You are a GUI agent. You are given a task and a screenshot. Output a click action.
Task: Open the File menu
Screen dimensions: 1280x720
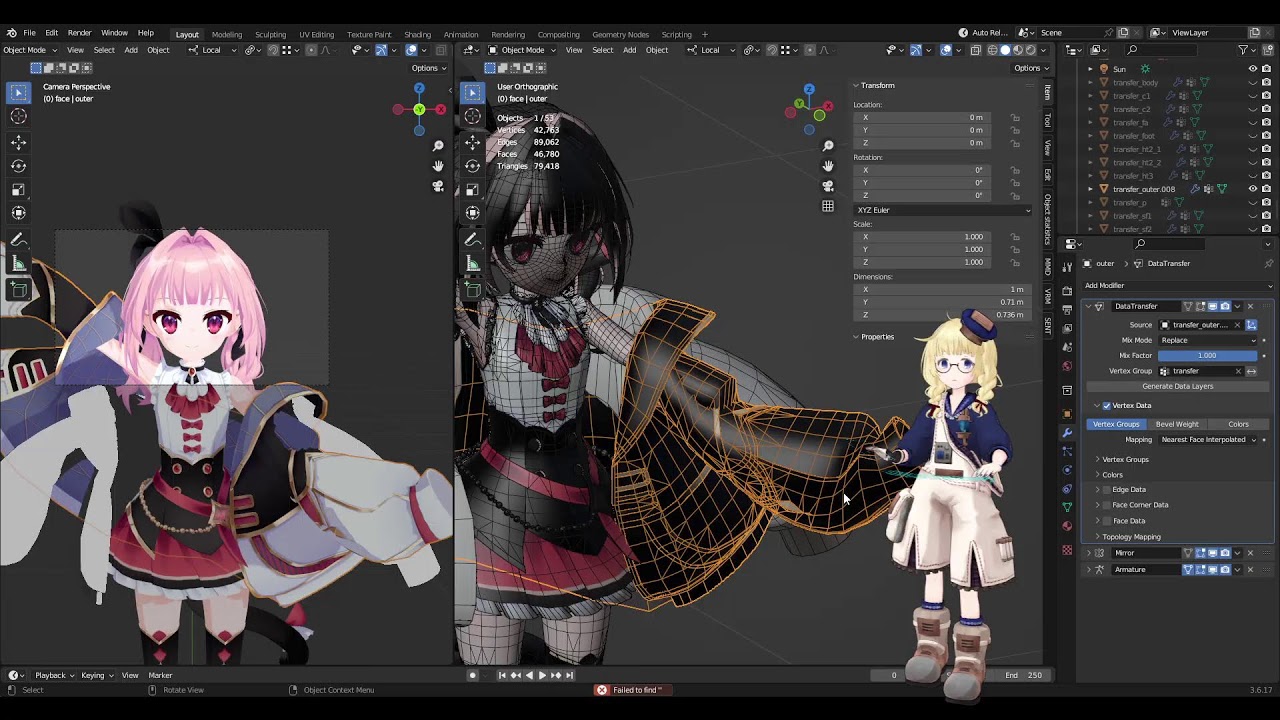click(x=29, y=33)
